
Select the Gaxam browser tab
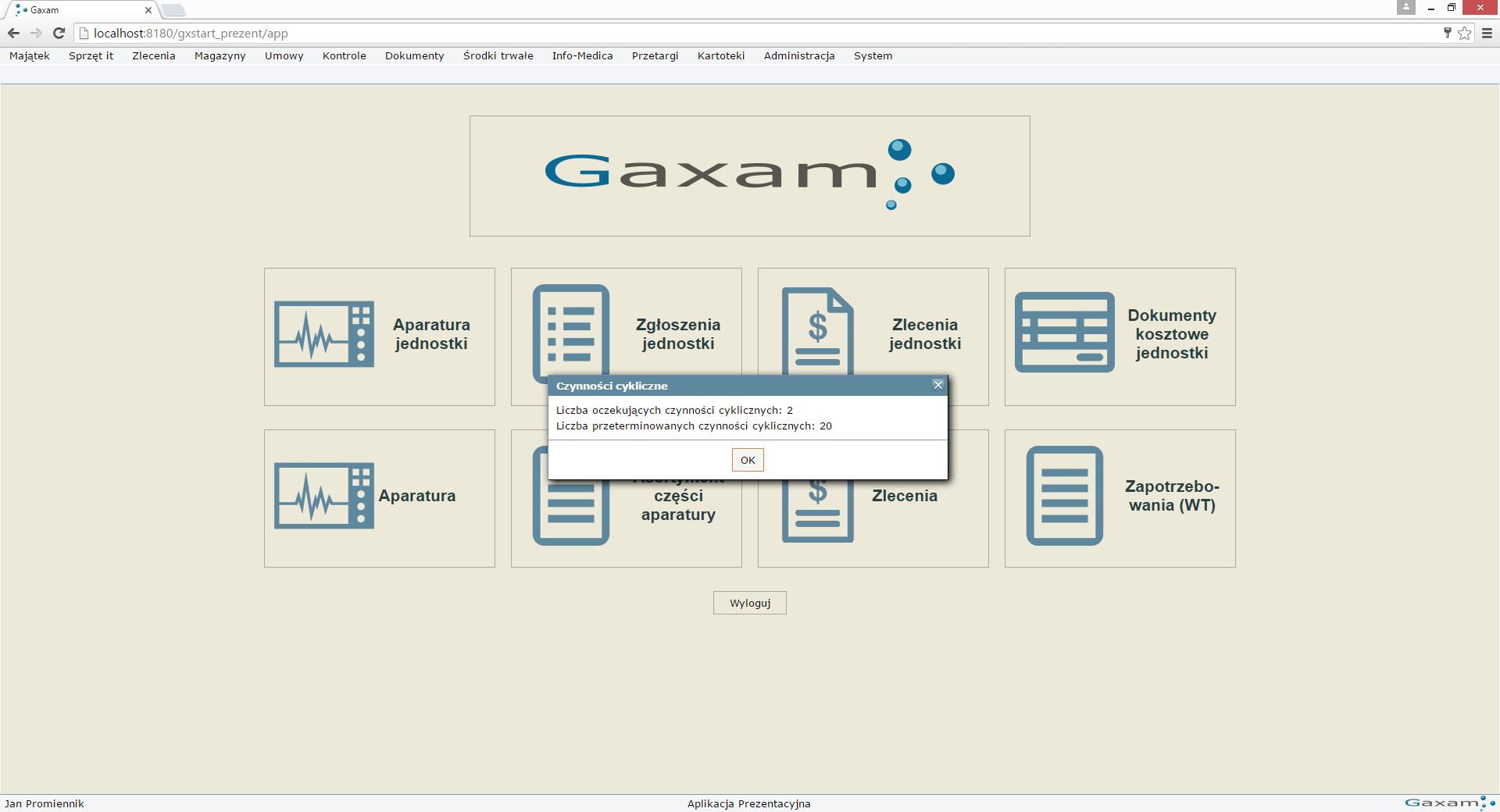point(78,10)
